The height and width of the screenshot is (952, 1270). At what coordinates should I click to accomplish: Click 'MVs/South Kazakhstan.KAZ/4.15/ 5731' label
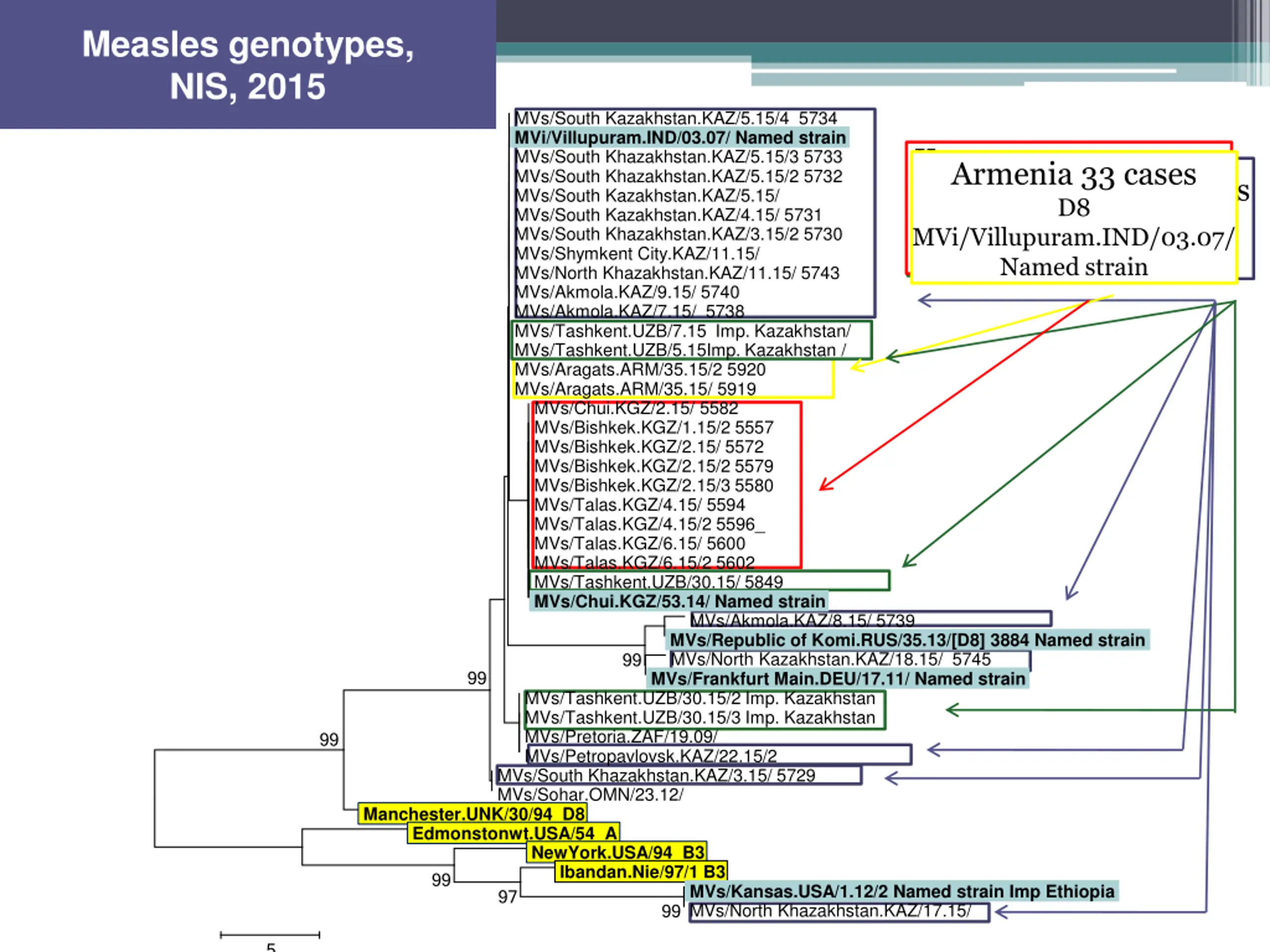point(668,215)
